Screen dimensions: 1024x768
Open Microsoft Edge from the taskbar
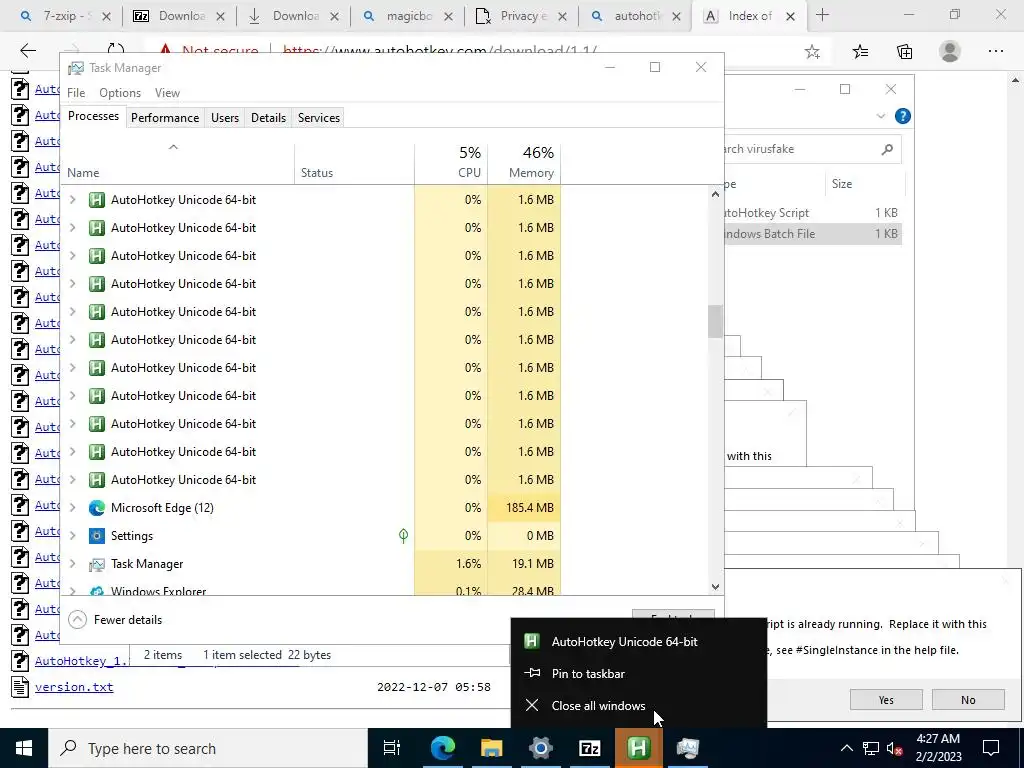click(442, 748)
